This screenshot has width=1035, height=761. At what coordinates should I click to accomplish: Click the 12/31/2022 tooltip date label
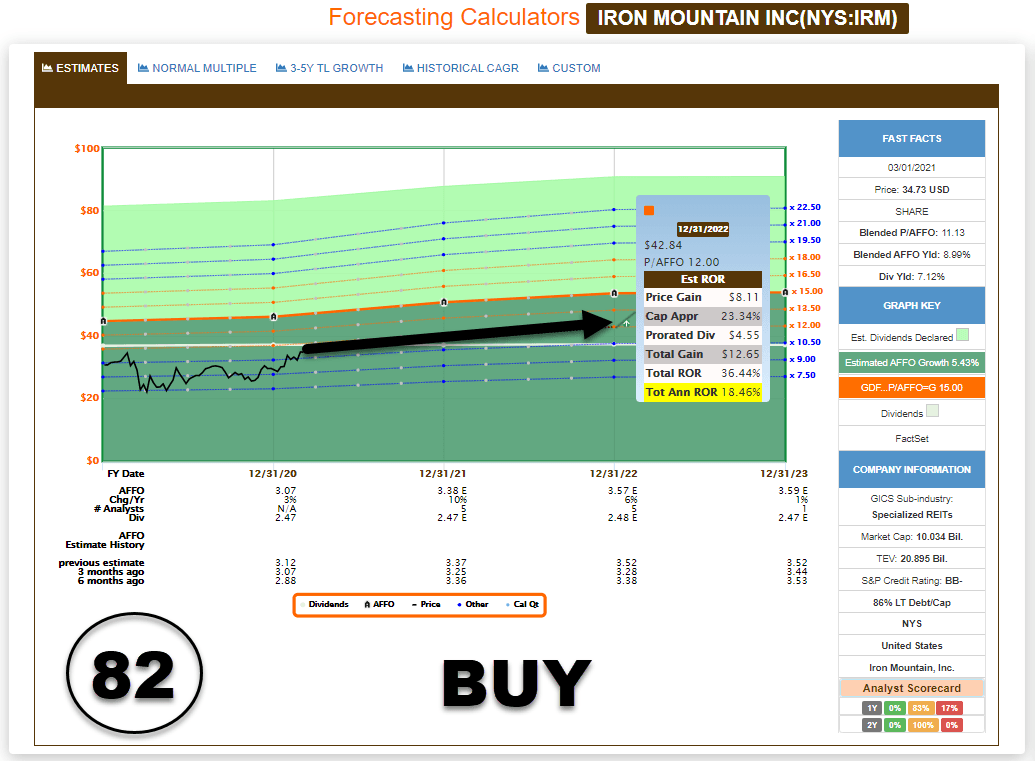click(703, 229)
